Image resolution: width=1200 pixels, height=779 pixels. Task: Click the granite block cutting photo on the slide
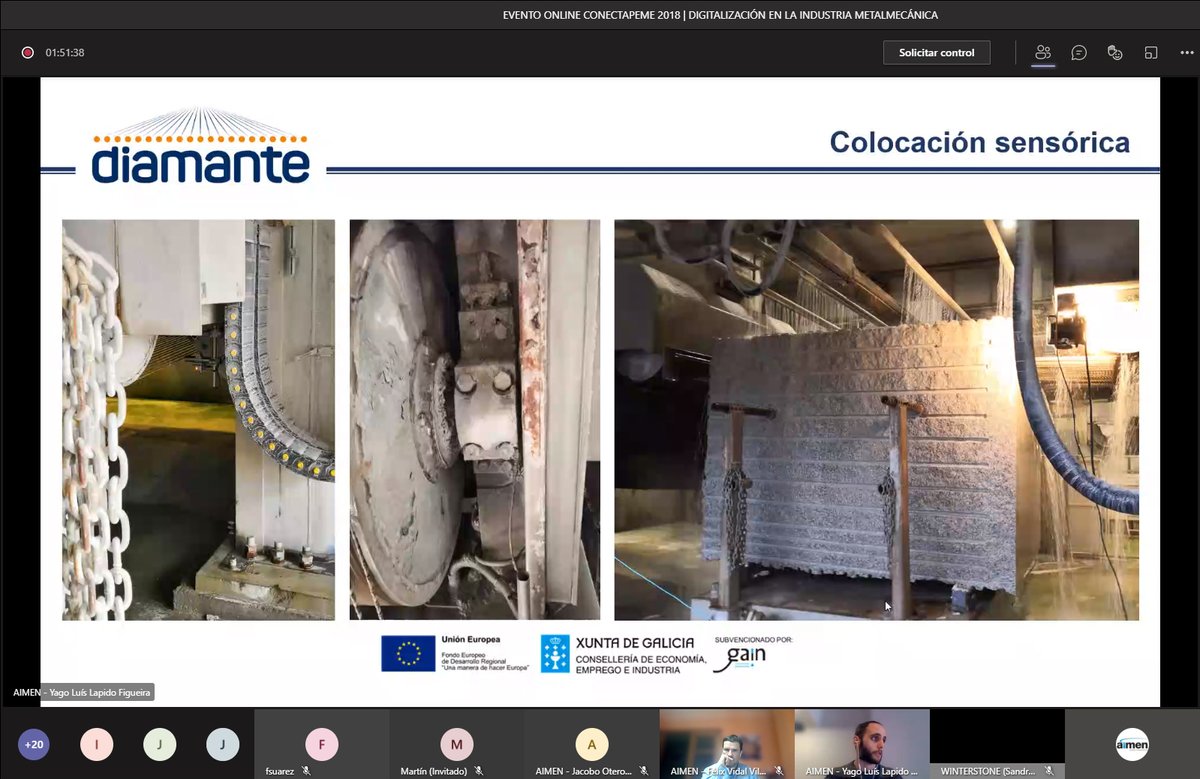tap(877, 420)
